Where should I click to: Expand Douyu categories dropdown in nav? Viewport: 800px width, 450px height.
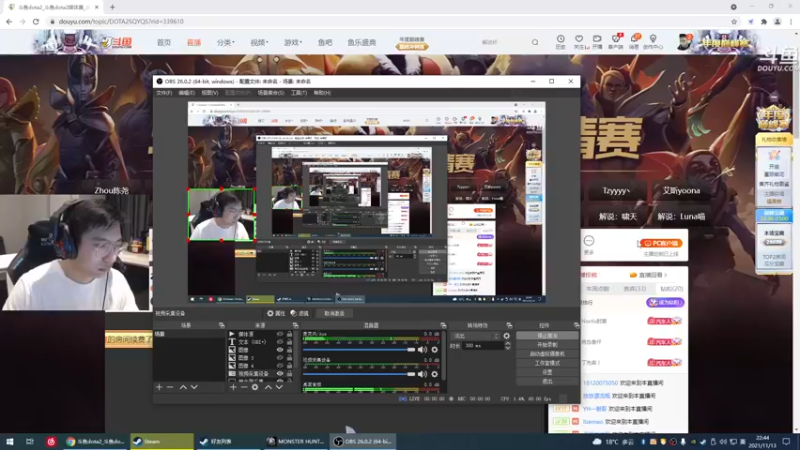[226, 42]
